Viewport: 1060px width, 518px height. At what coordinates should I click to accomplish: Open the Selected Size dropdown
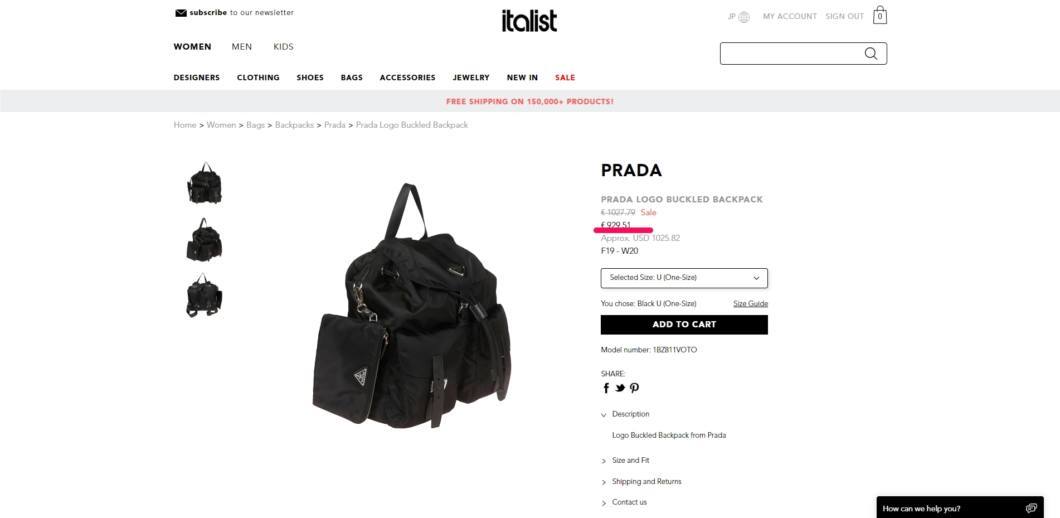[684, 278]
